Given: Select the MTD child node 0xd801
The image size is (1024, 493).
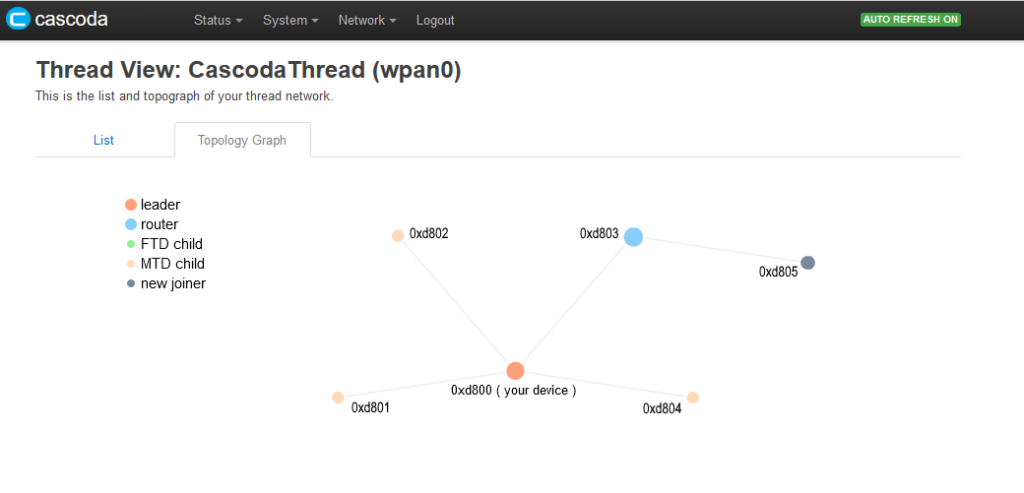Looking at the screenshot, I should click(x=338, y=397).
